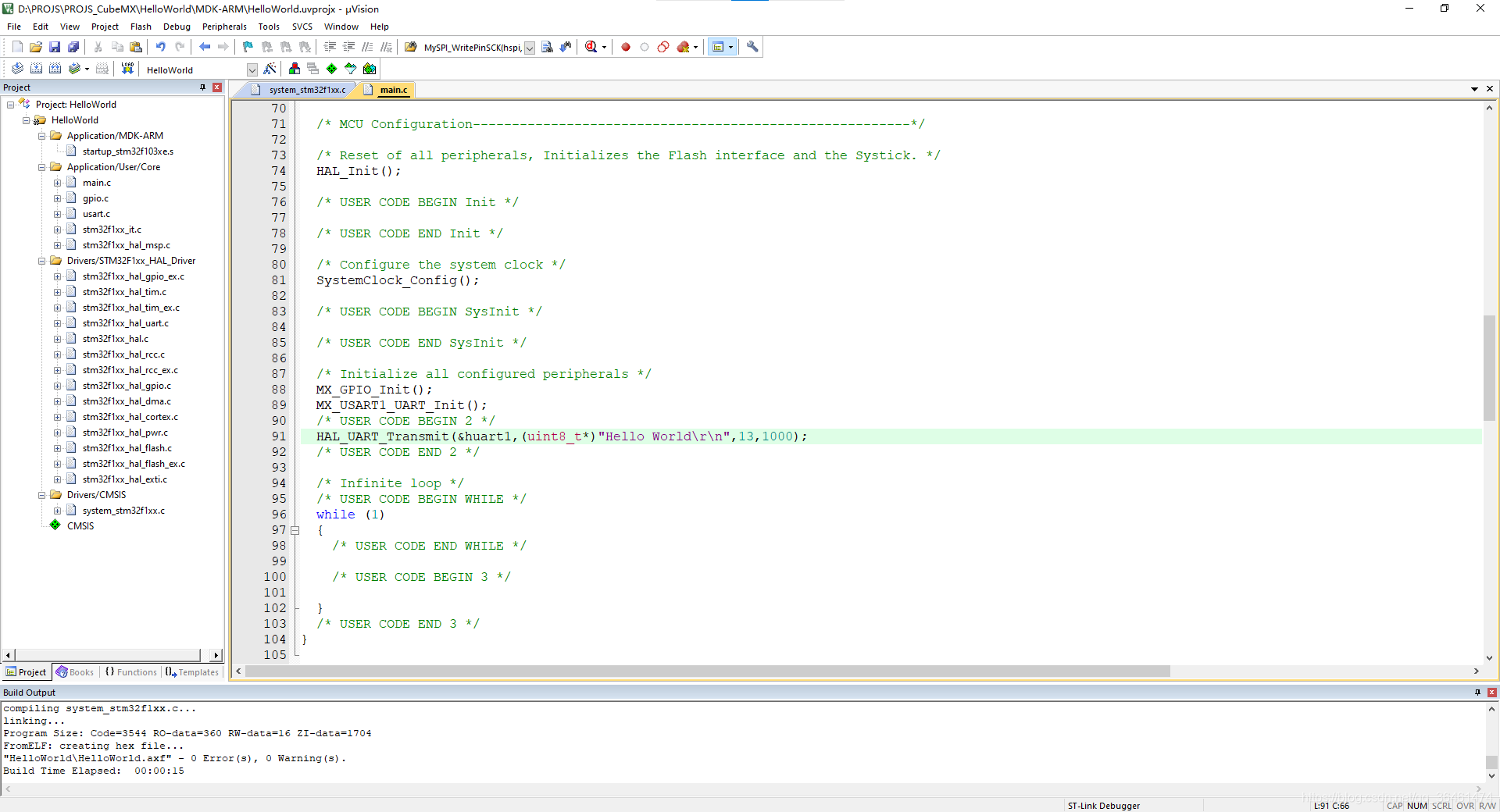Collapse the Drivers/STM32F1xx_HAL_Driver group
Screen dimensions: 1500x812
(42, 261)
